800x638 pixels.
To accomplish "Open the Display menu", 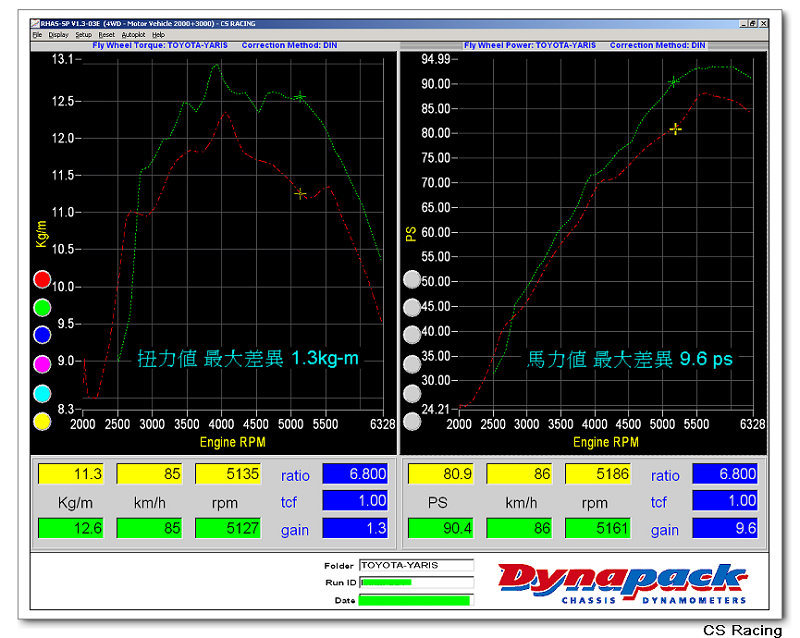I will [58, 35].
